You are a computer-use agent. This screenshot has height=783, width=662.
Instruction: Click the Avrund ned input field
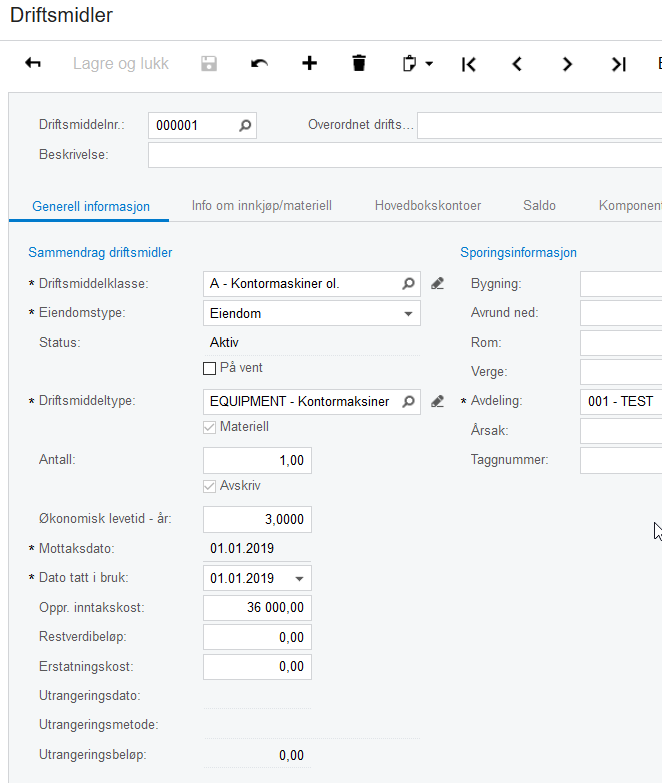[x=621, y=313]
